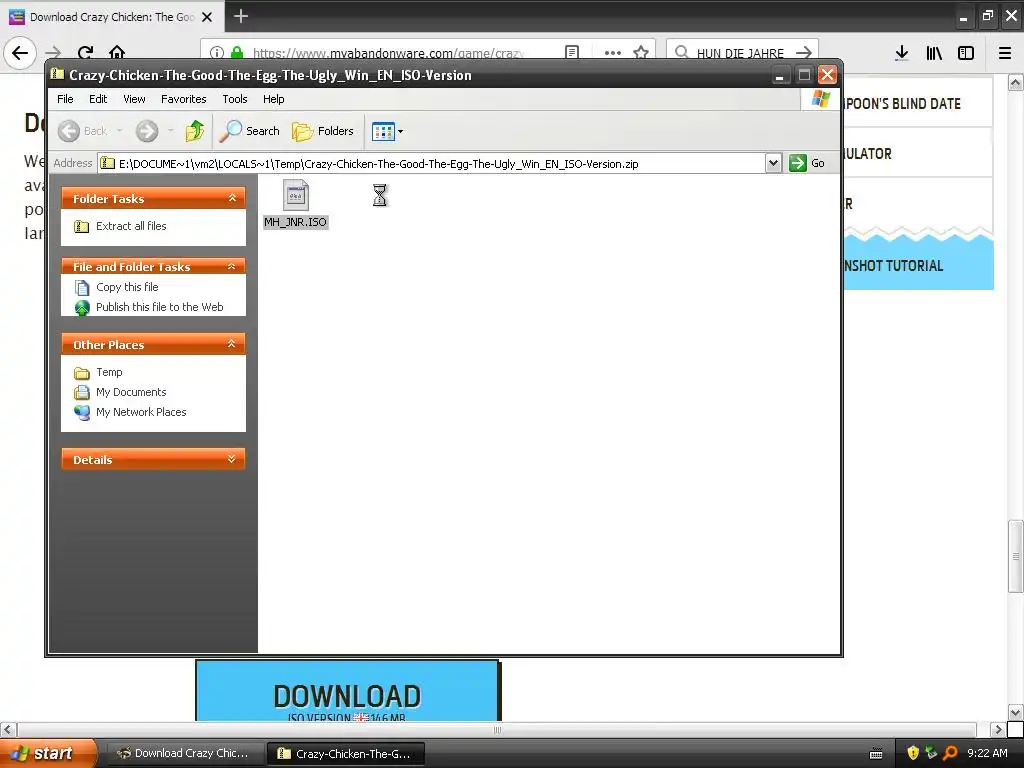Screen dimensions: 1024x768
Task: Click the Up folder toolbar icon
Action: point(195,131)
